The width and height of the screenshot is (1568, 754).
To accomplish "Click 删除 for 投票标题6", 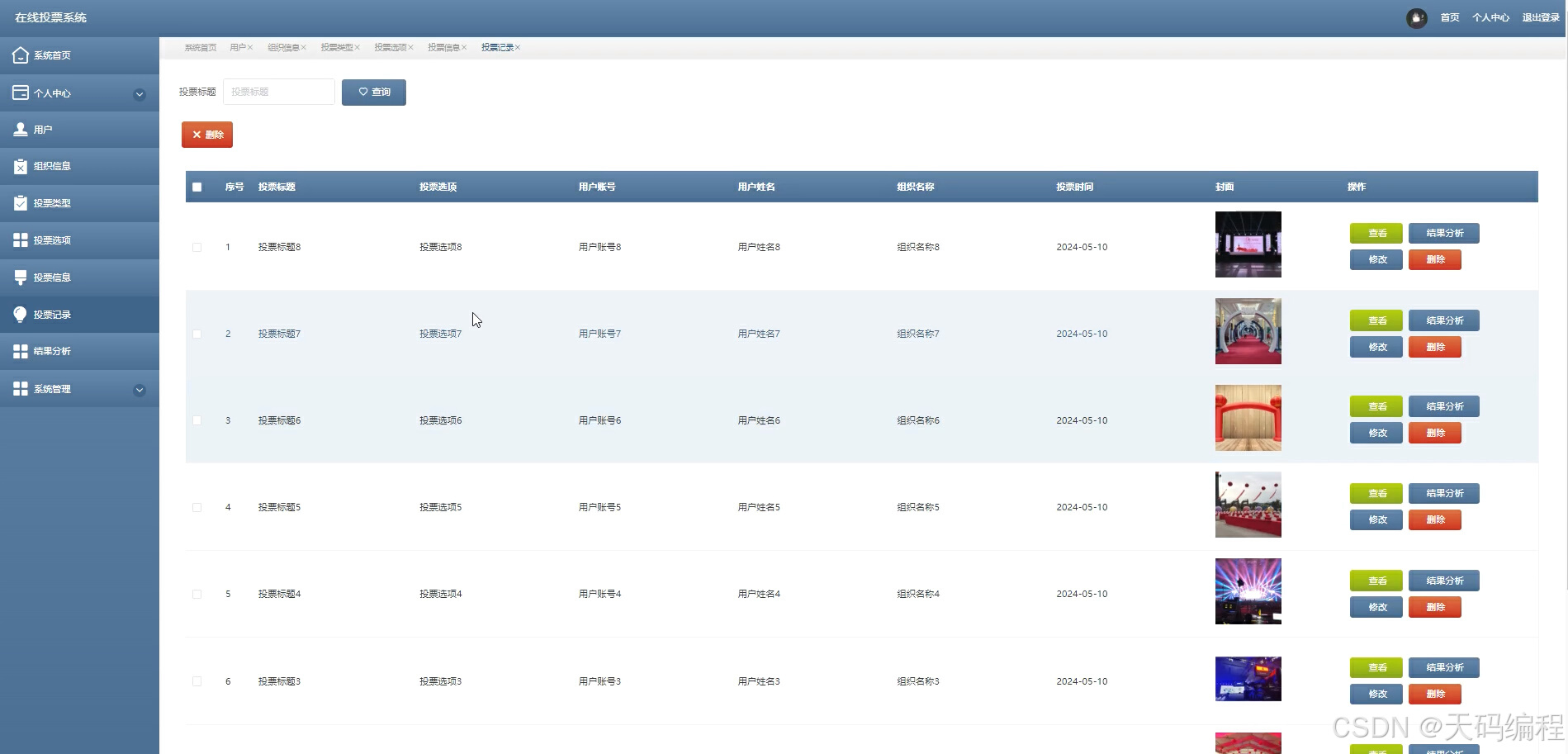I will click(x=1435, y=433).
